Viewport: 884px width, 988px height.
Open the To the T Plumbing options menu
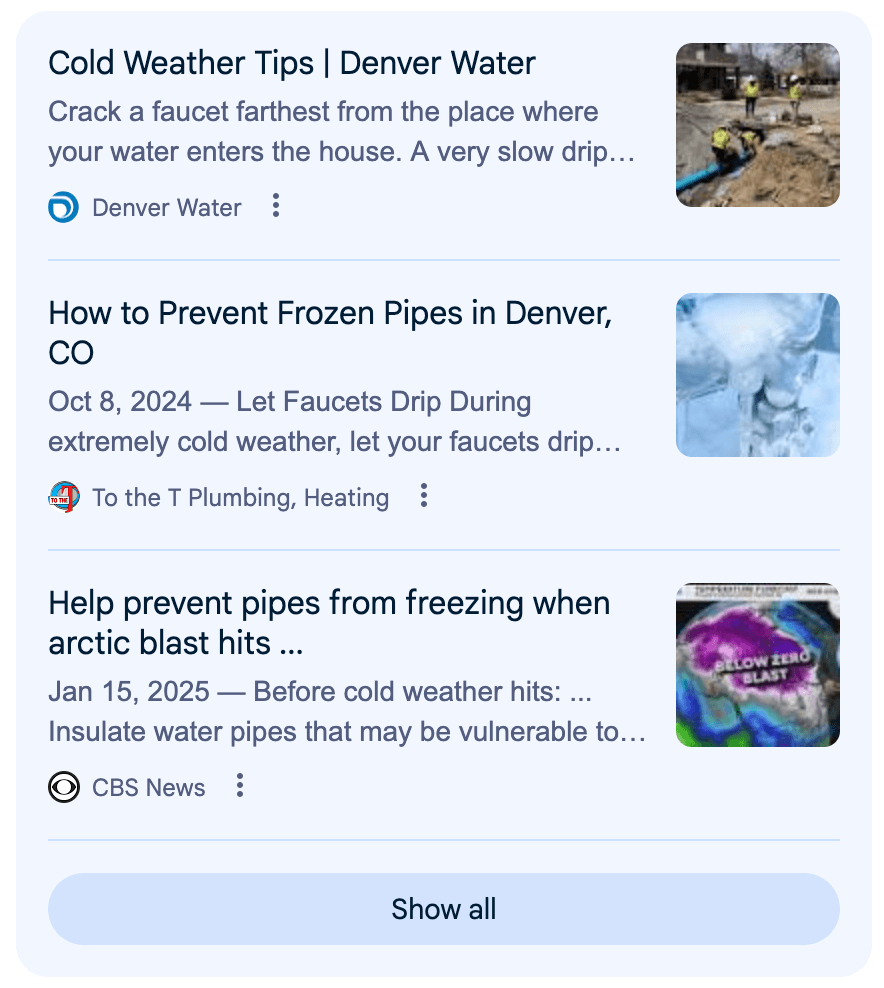424,496
